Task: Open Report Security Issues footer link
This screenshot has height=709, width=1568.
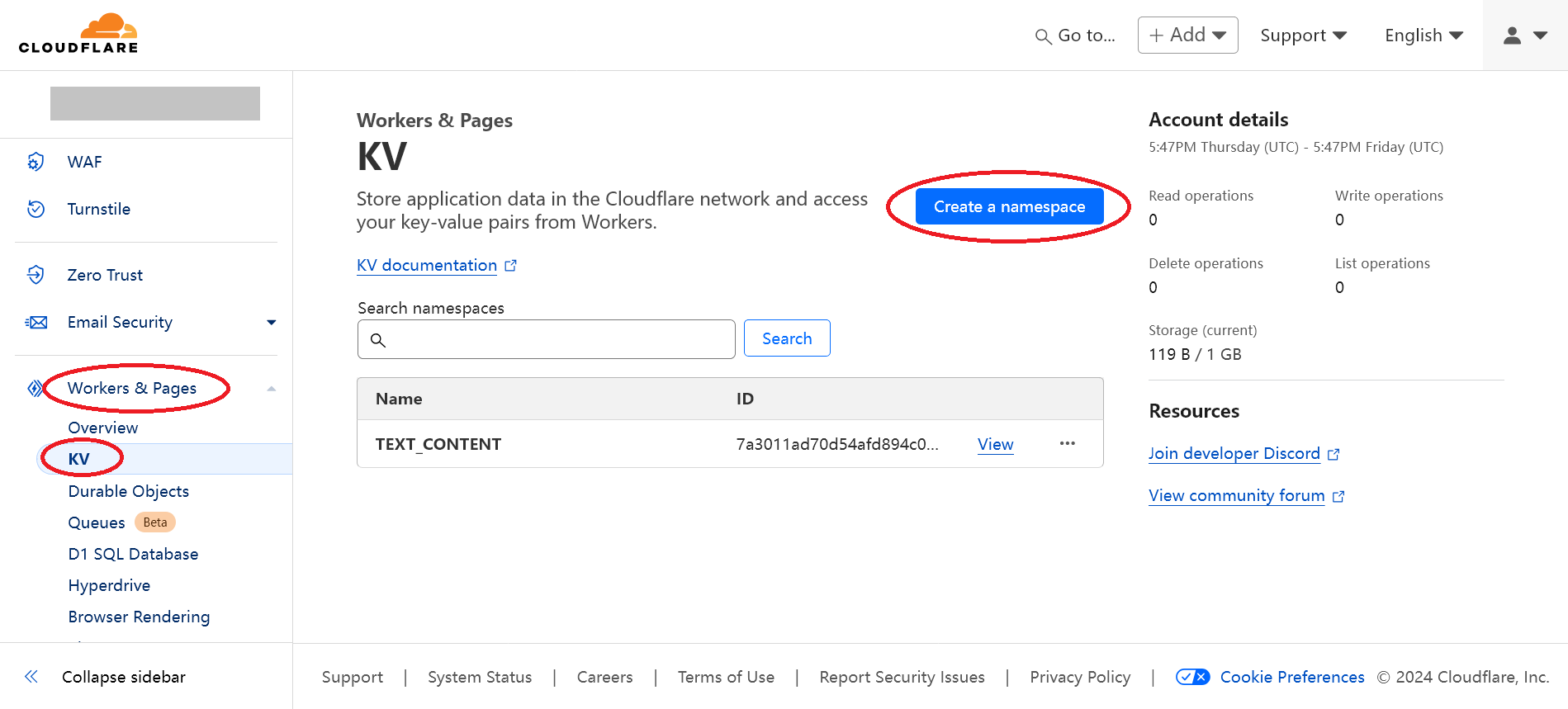Action: (902, 677)
